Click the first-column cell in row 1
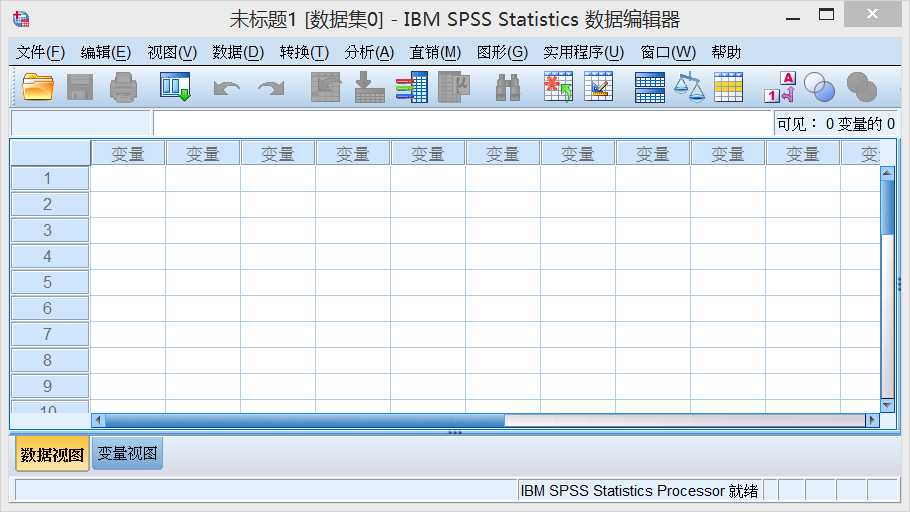Screen dimensions: 910x512 click(x=128, y=178)
